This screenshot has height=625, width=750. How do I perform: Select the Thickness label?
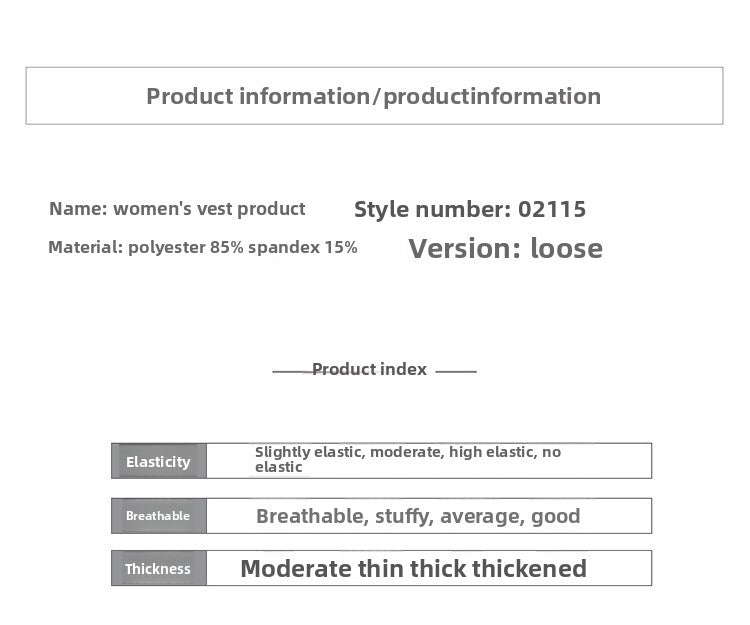coord(159,568)
